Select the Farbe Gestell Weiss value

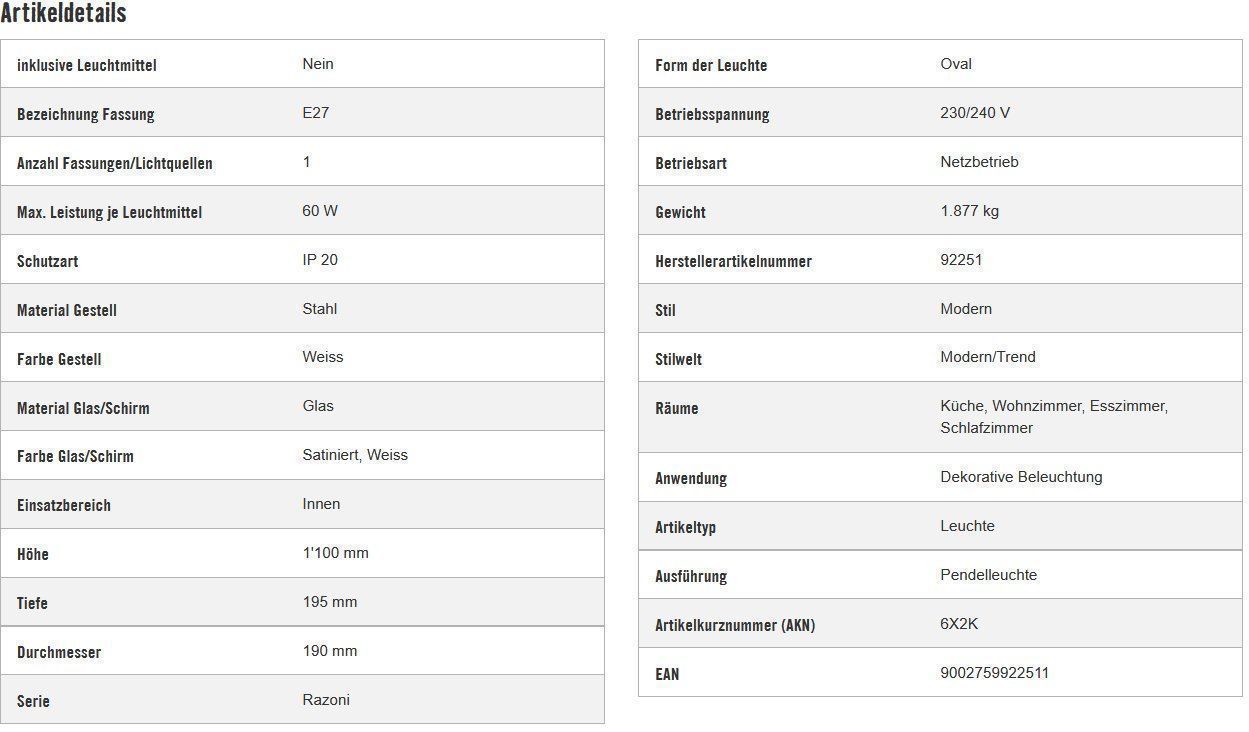[x=322, y=357]
